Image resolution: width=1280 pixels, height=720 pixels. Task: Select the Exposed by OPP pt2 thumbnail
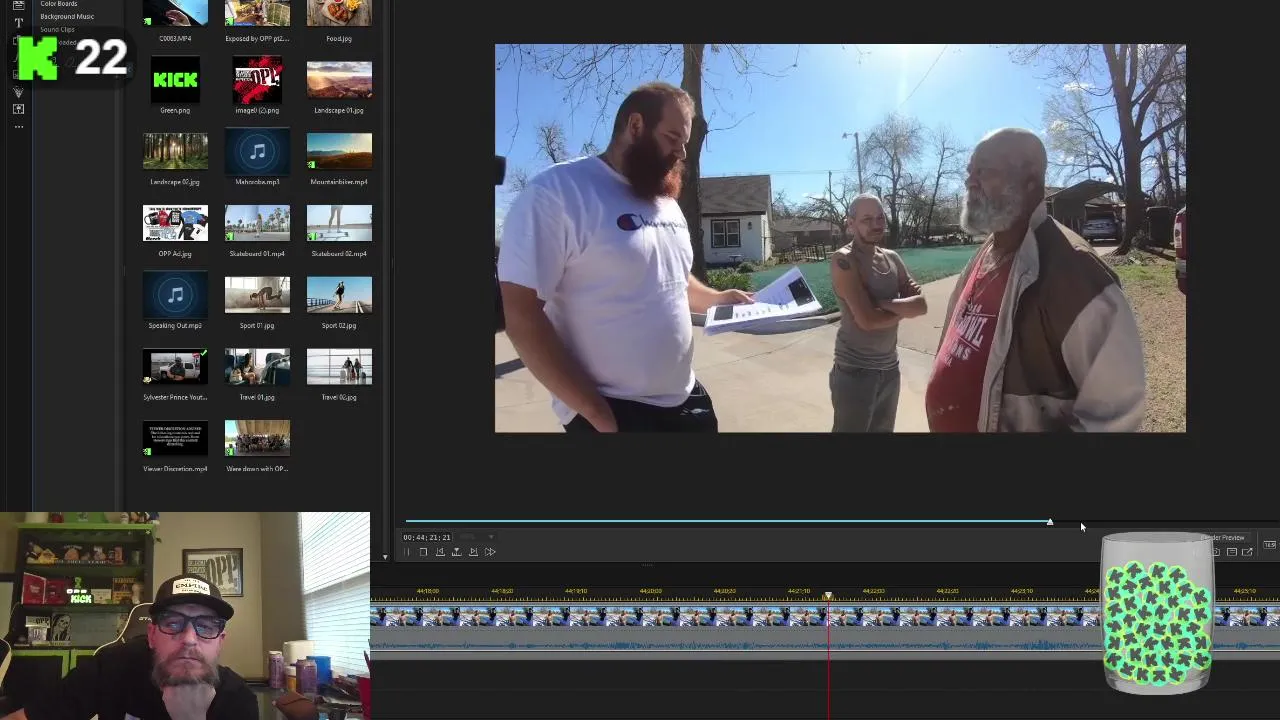click(257, 14)
